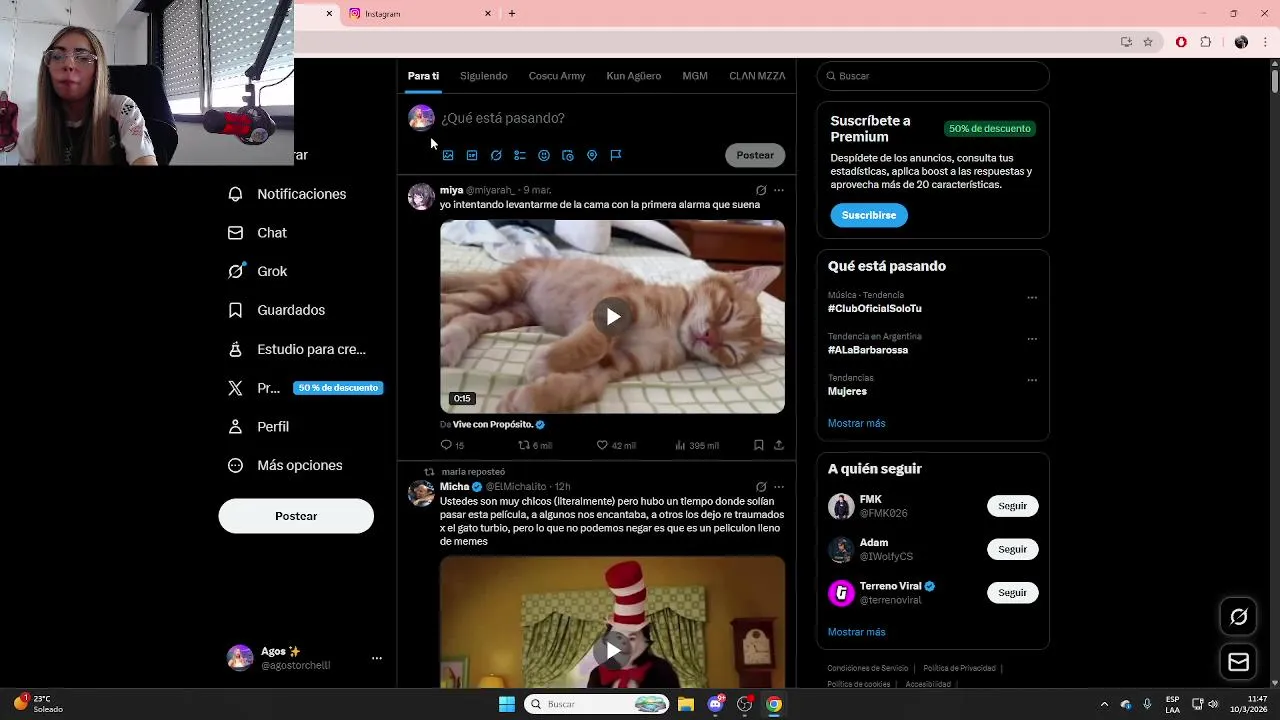1280x720 pixels.
Task: Click the white Postear button in sidebar
Action: [296, 516]
